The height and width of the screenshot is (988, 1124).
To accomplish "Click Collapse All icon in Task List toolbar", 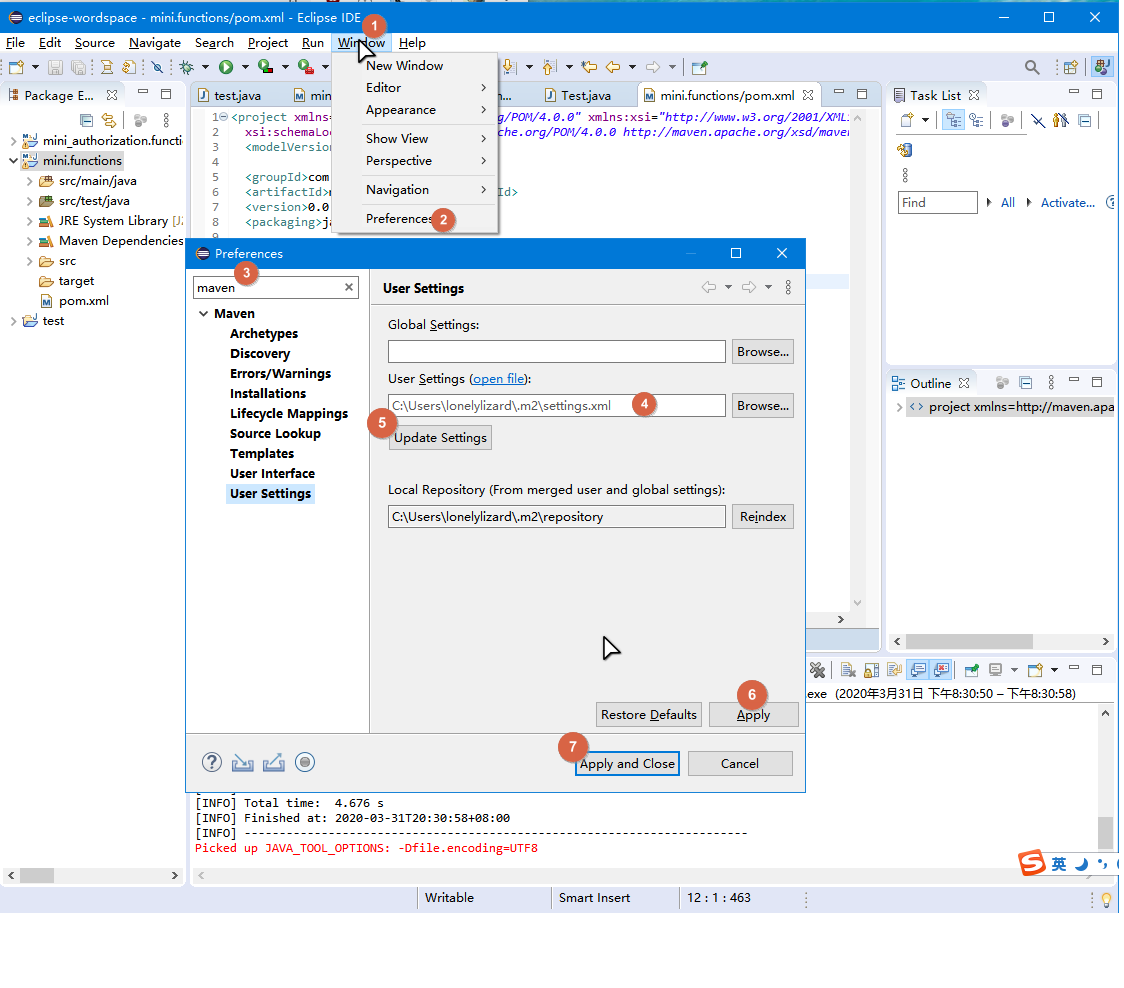I will [x=1085, y=120].
